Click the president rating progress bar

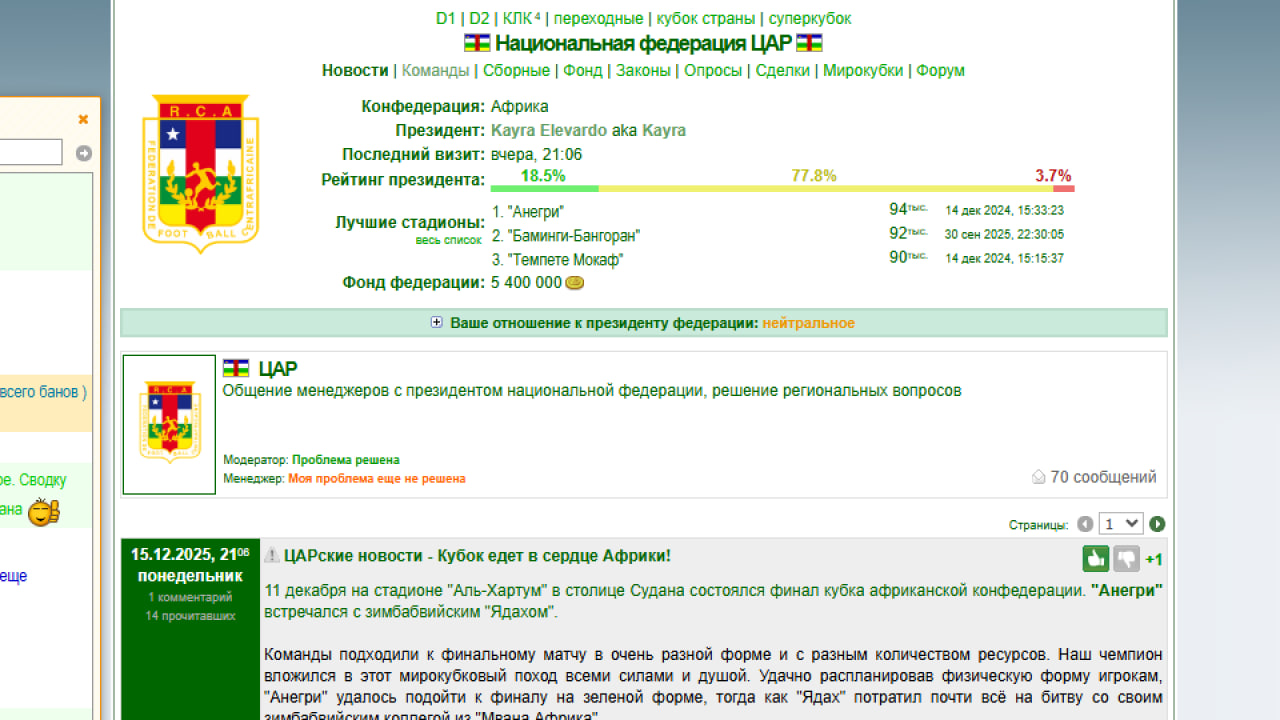point(780,188)
